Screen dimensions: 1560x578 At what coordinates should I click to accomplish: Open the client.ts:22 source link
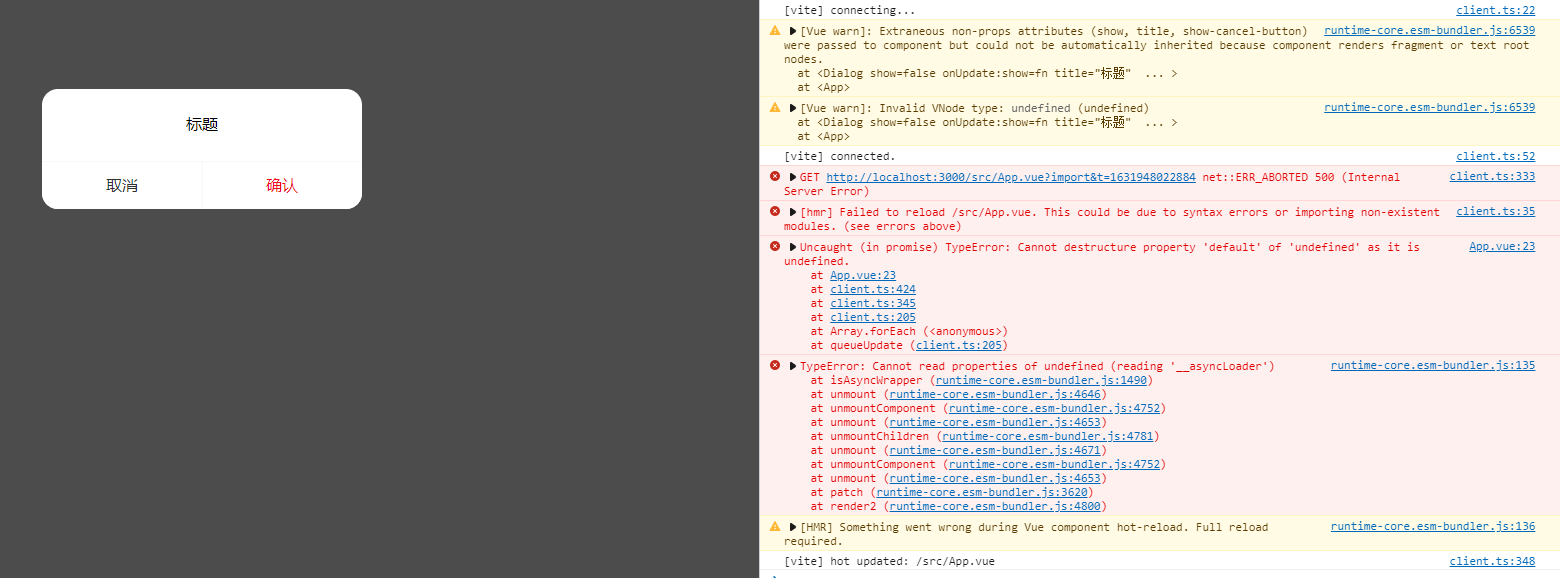coord(1494,9)
